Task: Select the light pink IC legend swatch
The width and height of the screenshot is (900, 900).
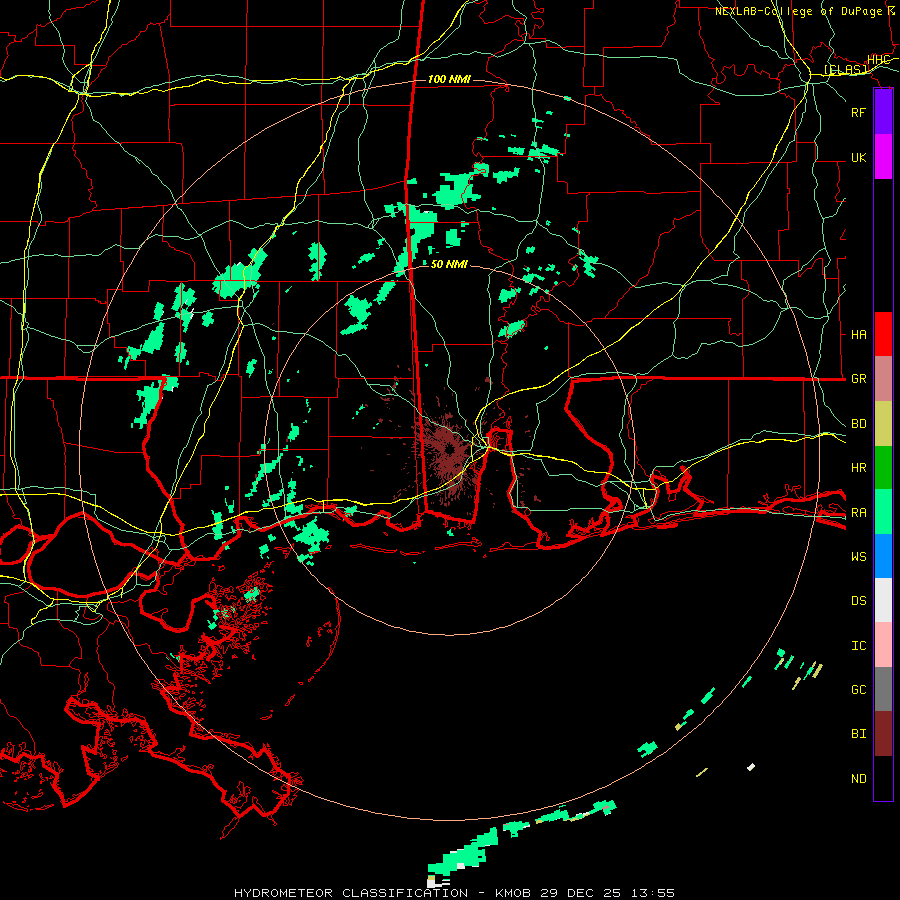Action: tap(883, 645)
